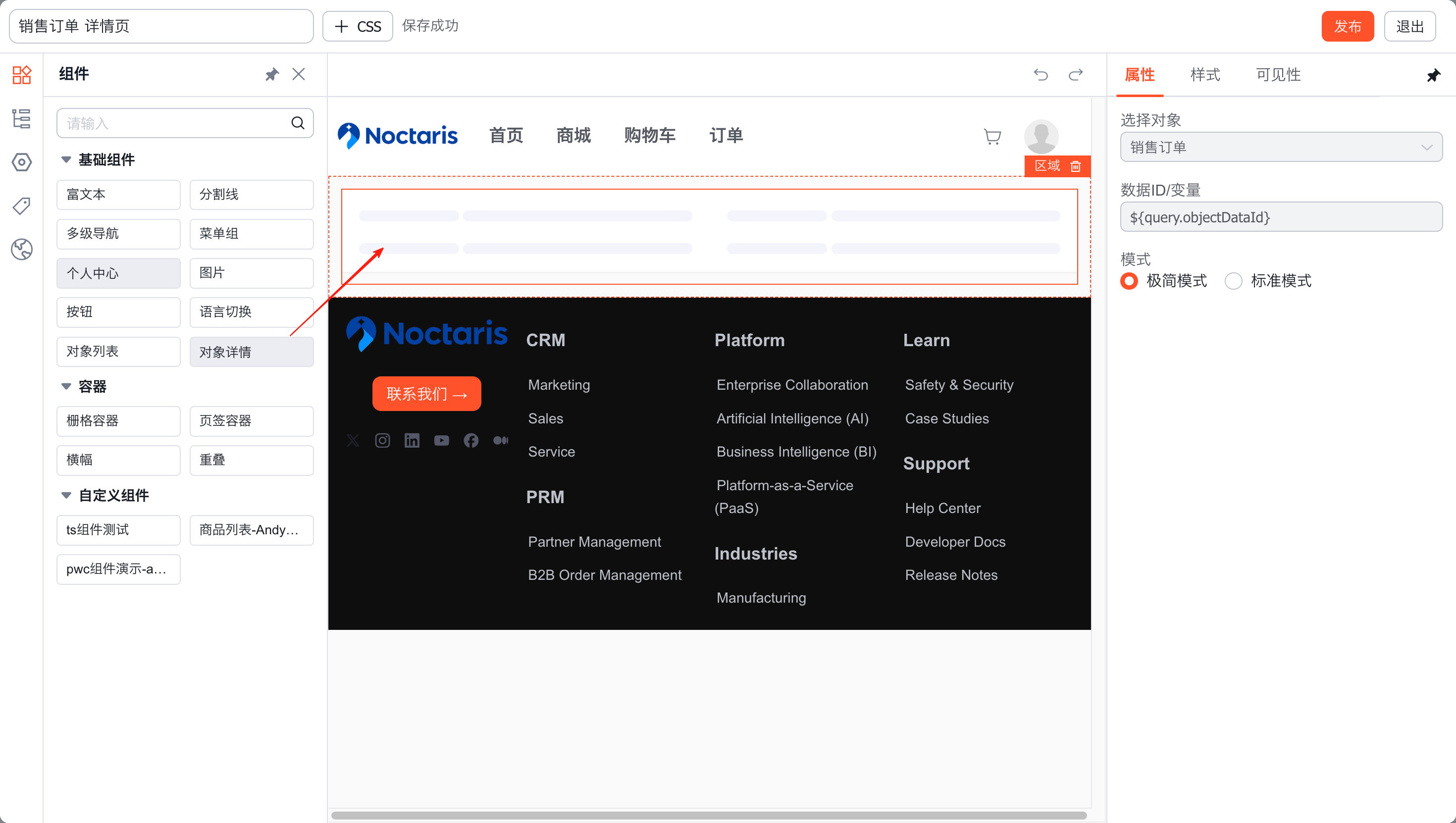Click the redo arrow icon
This screenshot has width=1456, height=823.
point(1076,75)
